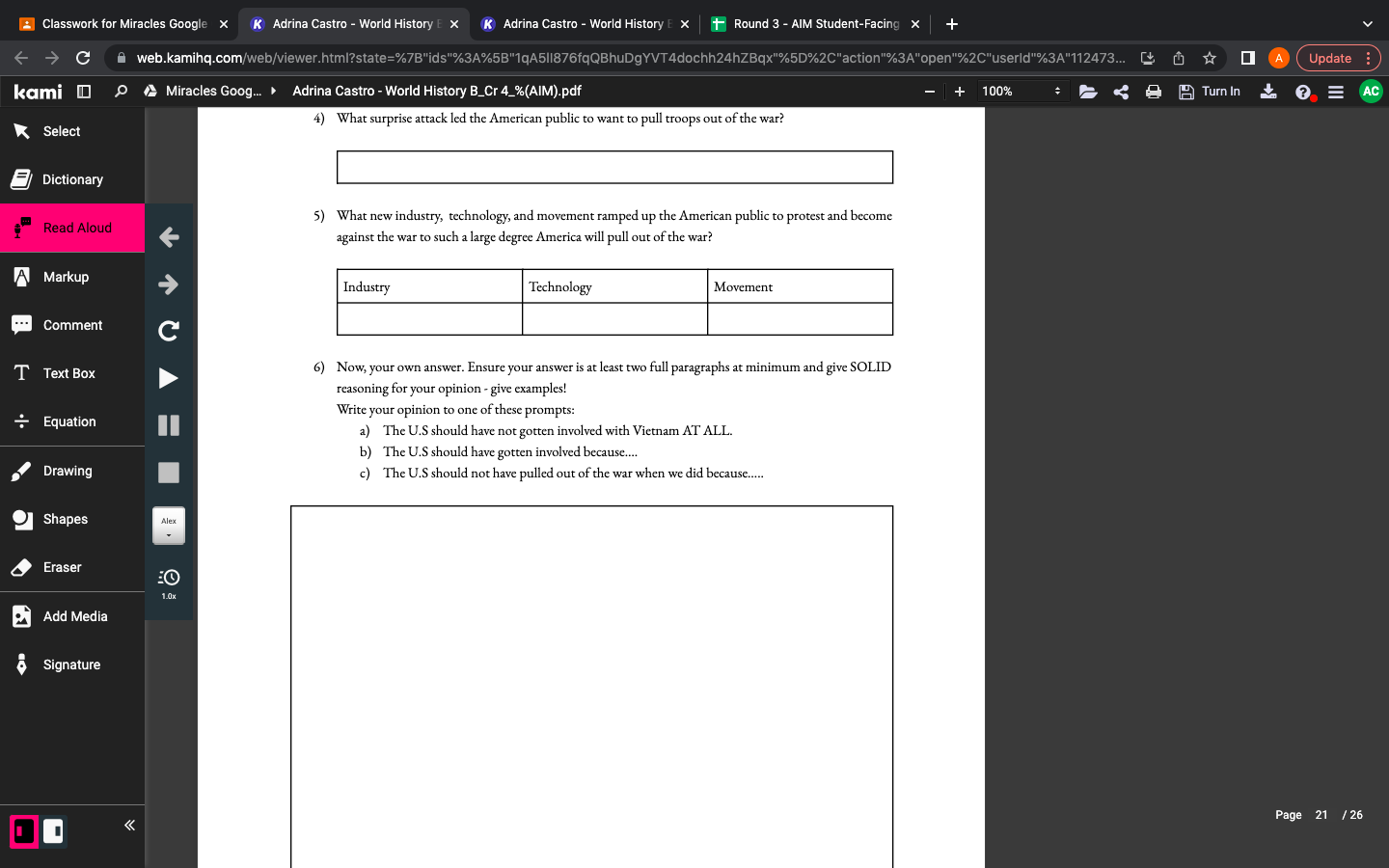Choose the Drawing tool
The height and width of the screenshot is (868, 1389).
pyautogui.click(x=68, y=471)
